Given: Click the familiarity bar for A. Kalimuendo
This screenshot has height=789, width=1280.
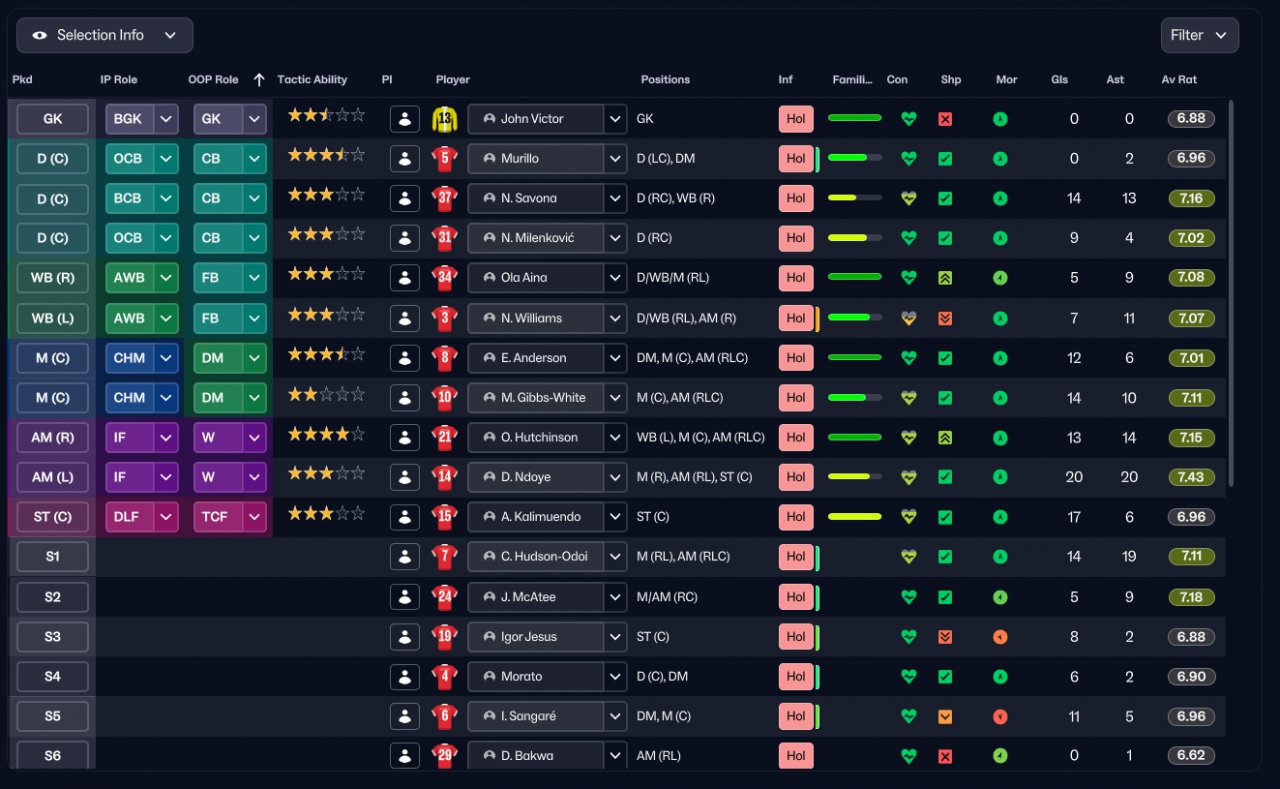Looking at the screenshot, I should coord(855,517).
